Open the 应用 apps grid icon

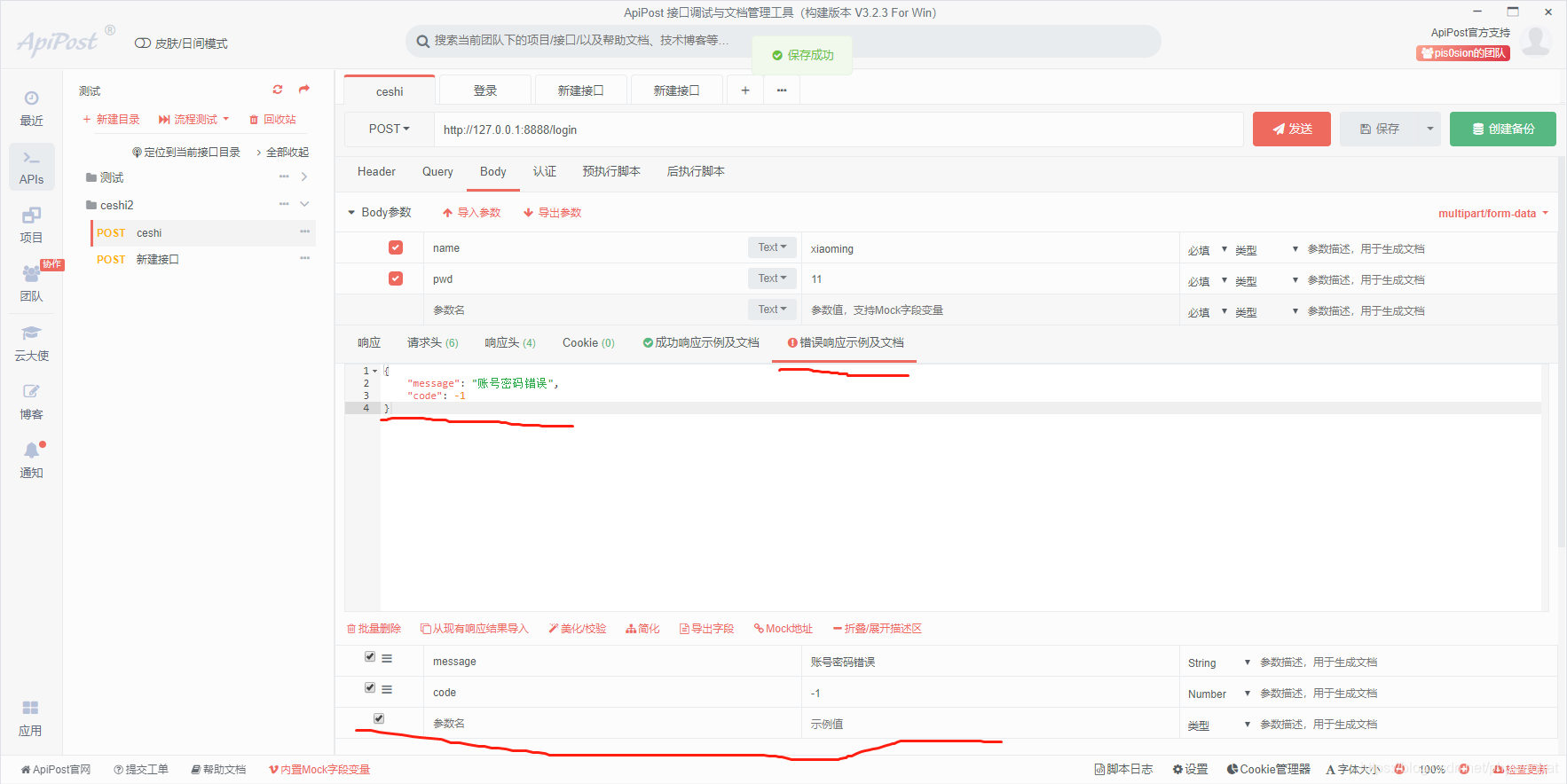[x=31, y=718]
